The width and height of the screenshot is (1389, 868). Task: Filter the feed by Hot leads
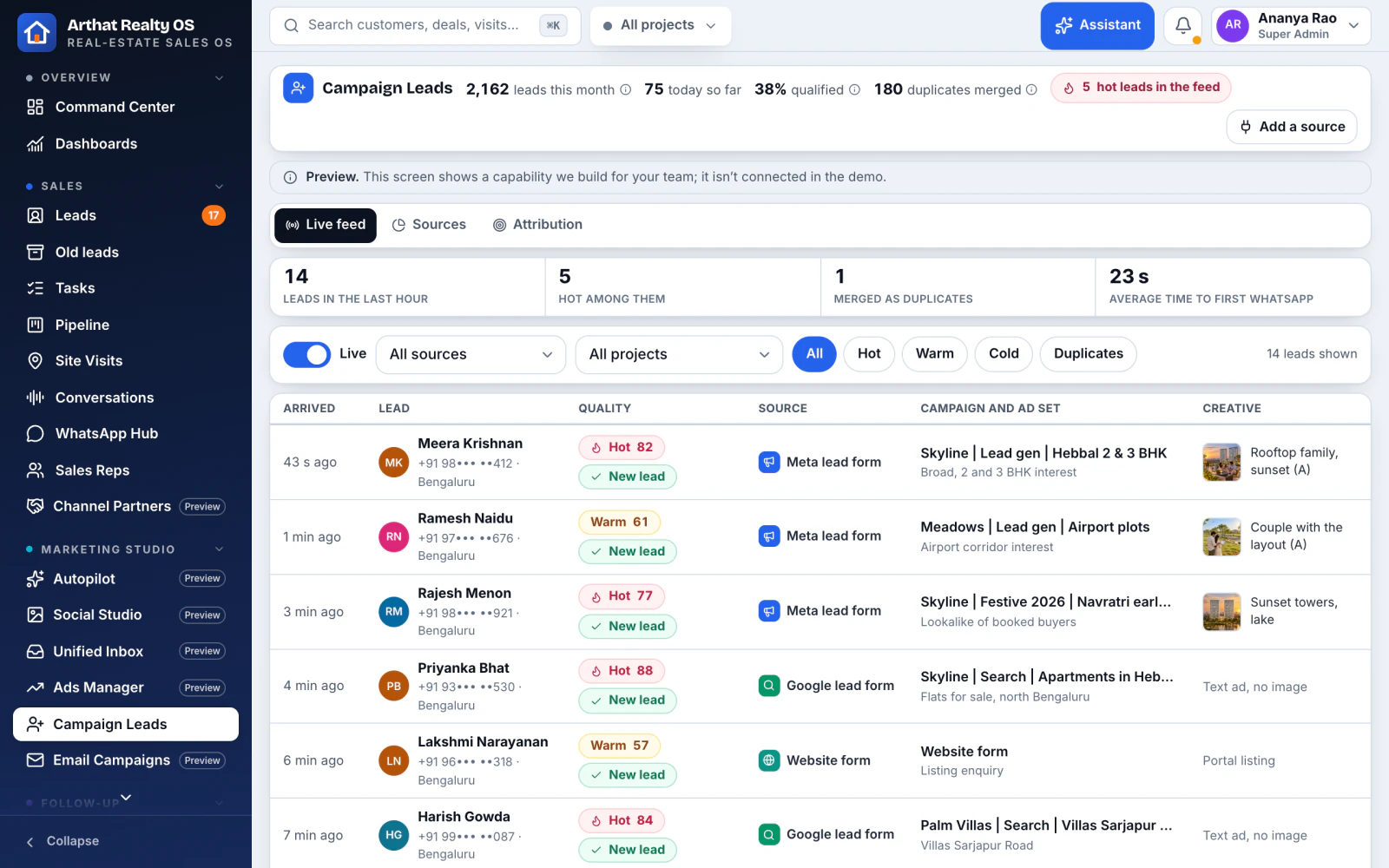pyautogui.click(x=869, y=354)
